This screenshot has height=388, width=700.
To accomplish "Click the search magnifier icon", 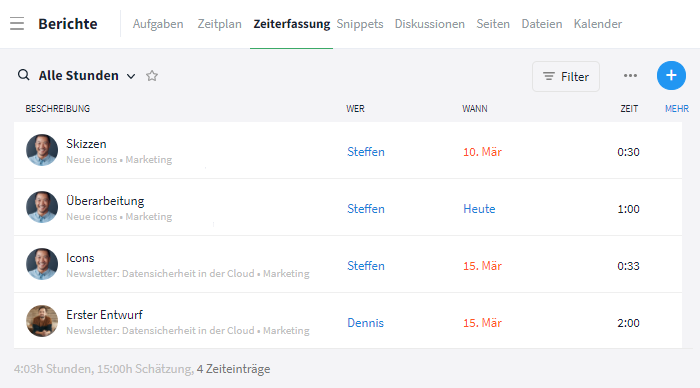I will coord(24,75).
